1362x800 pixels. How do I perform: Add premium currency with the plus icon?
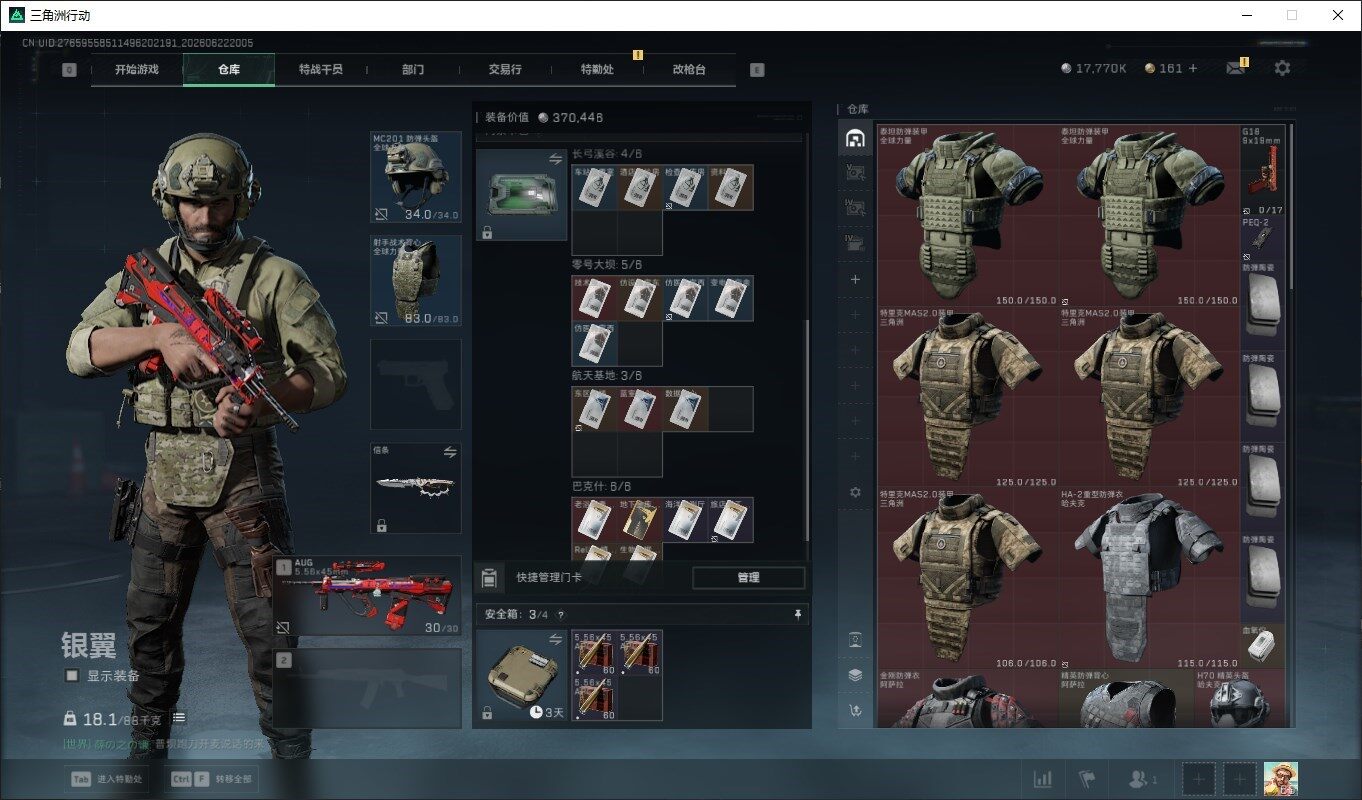pos(1192,68)
